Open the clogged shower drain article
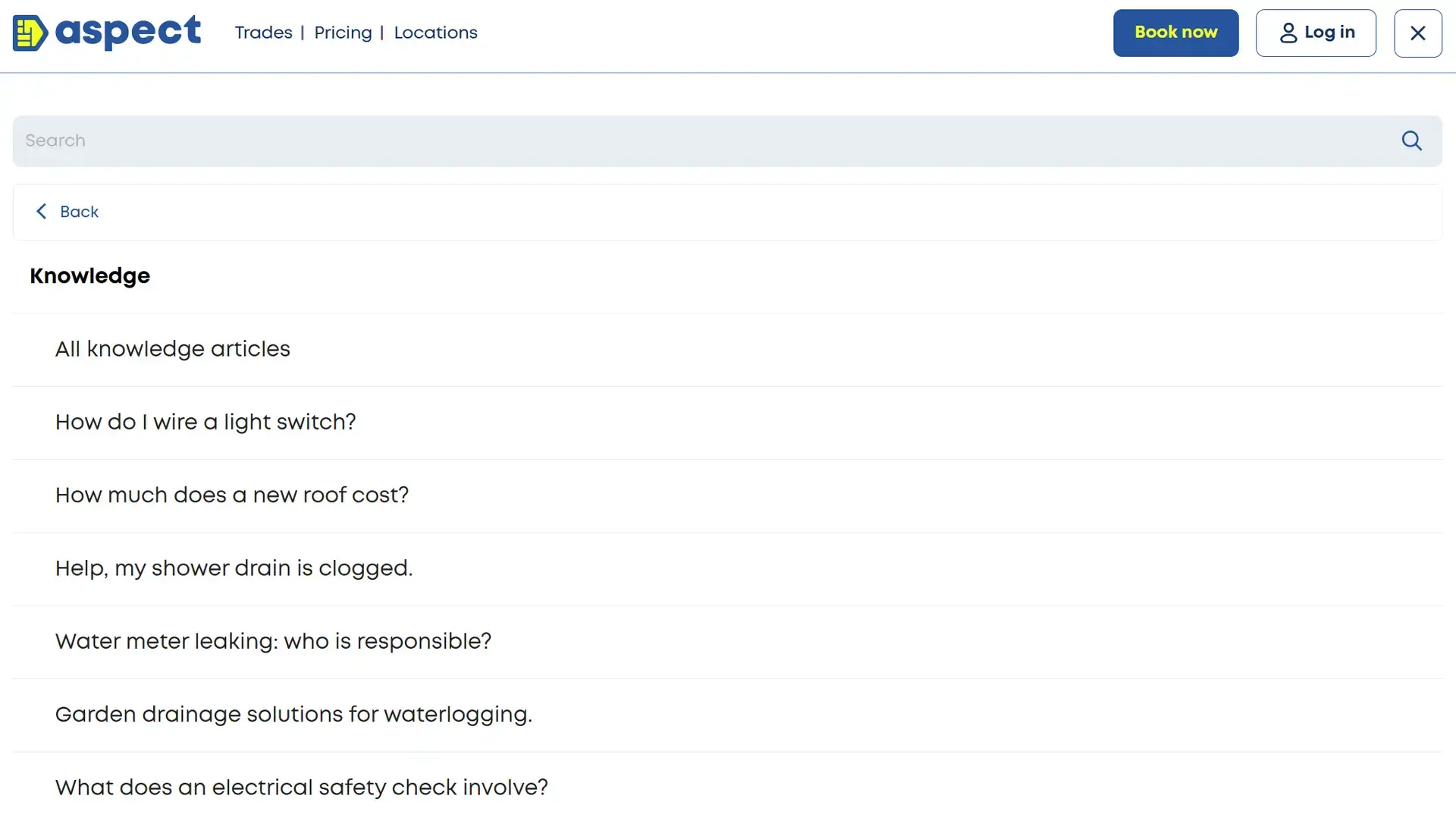The width and height of the screenshot is (1456, 824). 234,568
